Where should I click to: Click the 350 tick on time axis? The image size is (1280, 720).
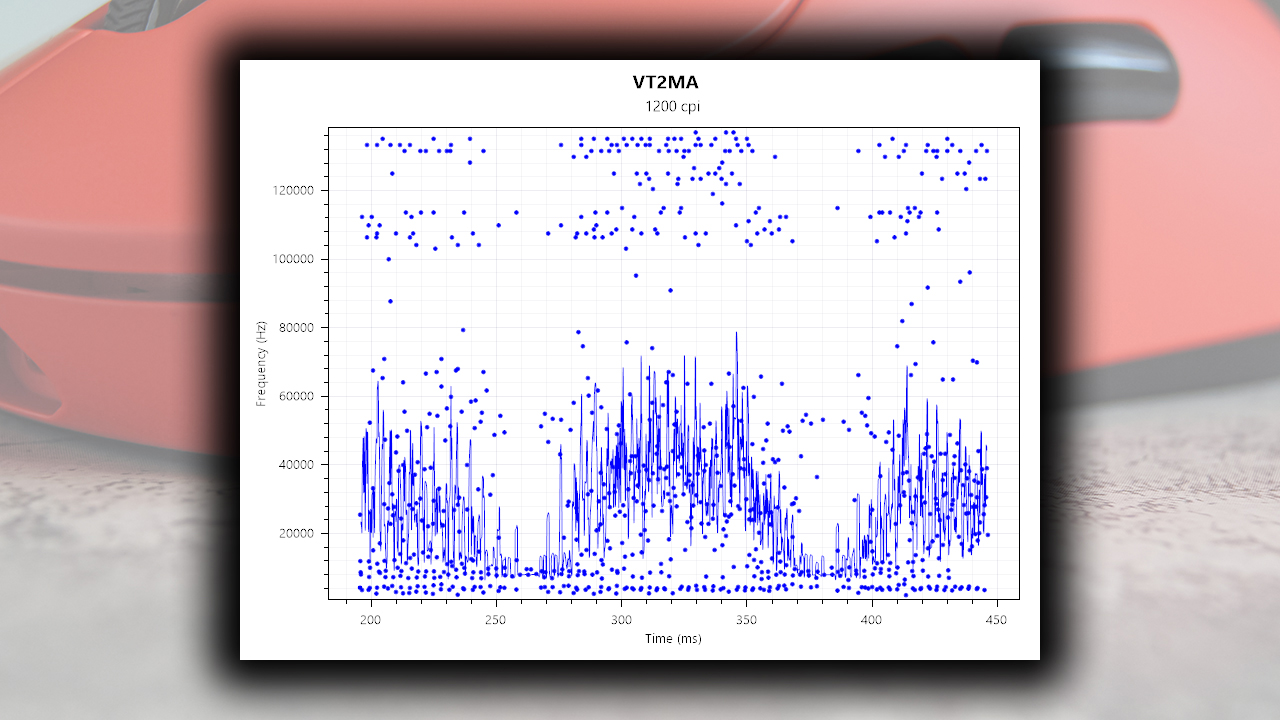click(x=746, y=619)
